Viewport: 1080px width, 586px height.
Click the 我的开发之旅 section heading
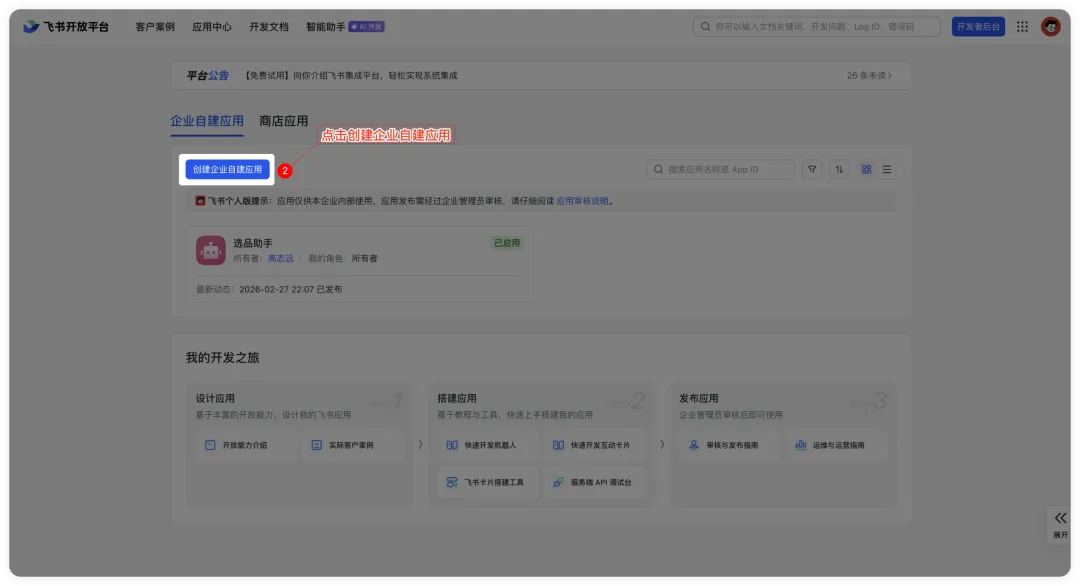222,358
